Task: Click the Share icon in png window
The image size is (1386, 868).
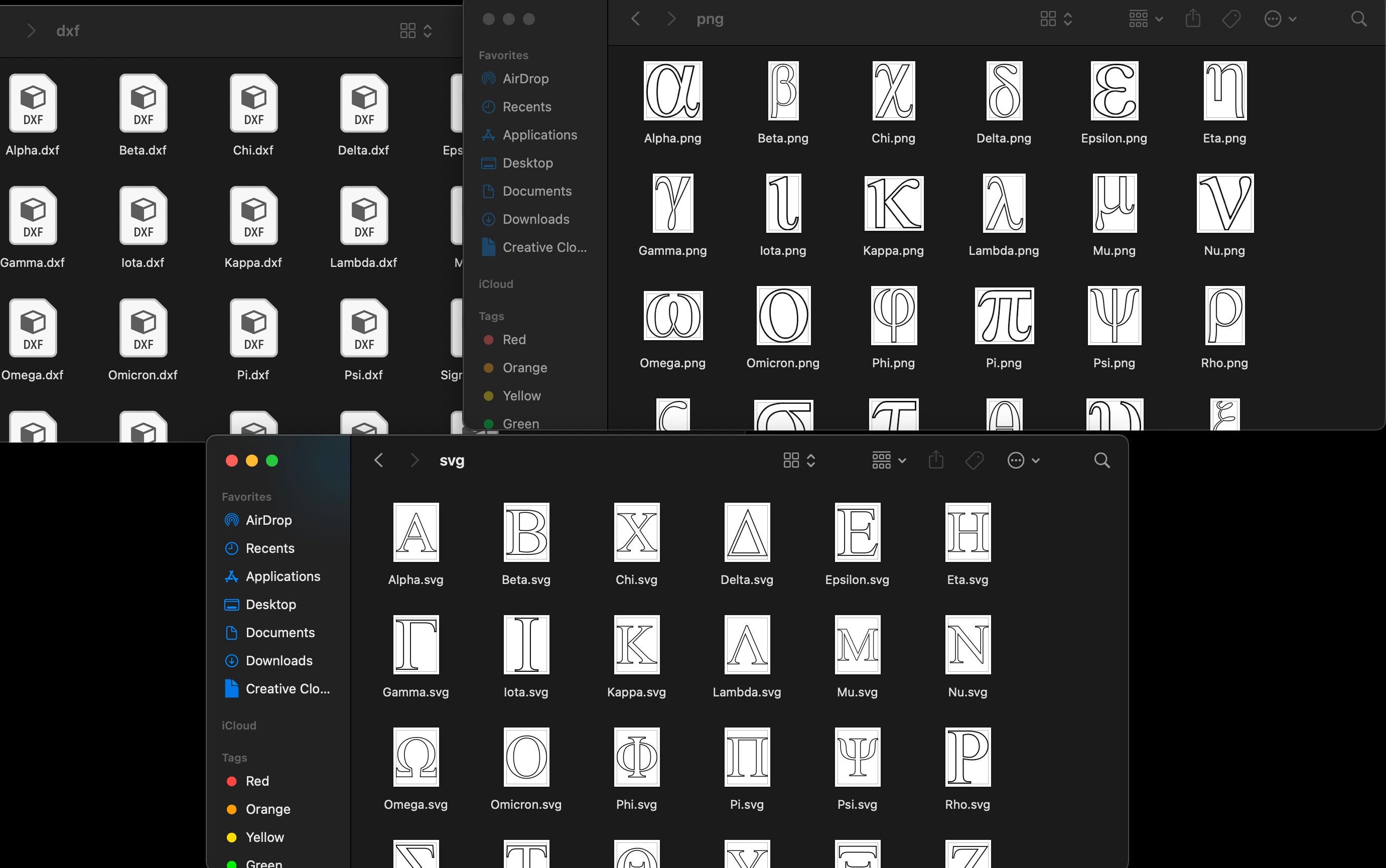Action: pos(1193,19)
